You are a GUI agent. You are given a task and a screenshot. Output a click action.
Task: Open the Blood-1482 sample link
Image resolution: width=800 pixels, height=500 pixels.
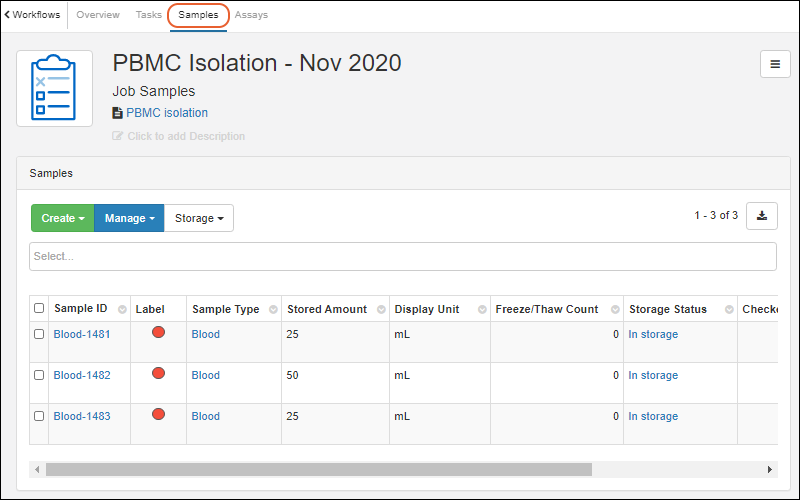point(82,376)
